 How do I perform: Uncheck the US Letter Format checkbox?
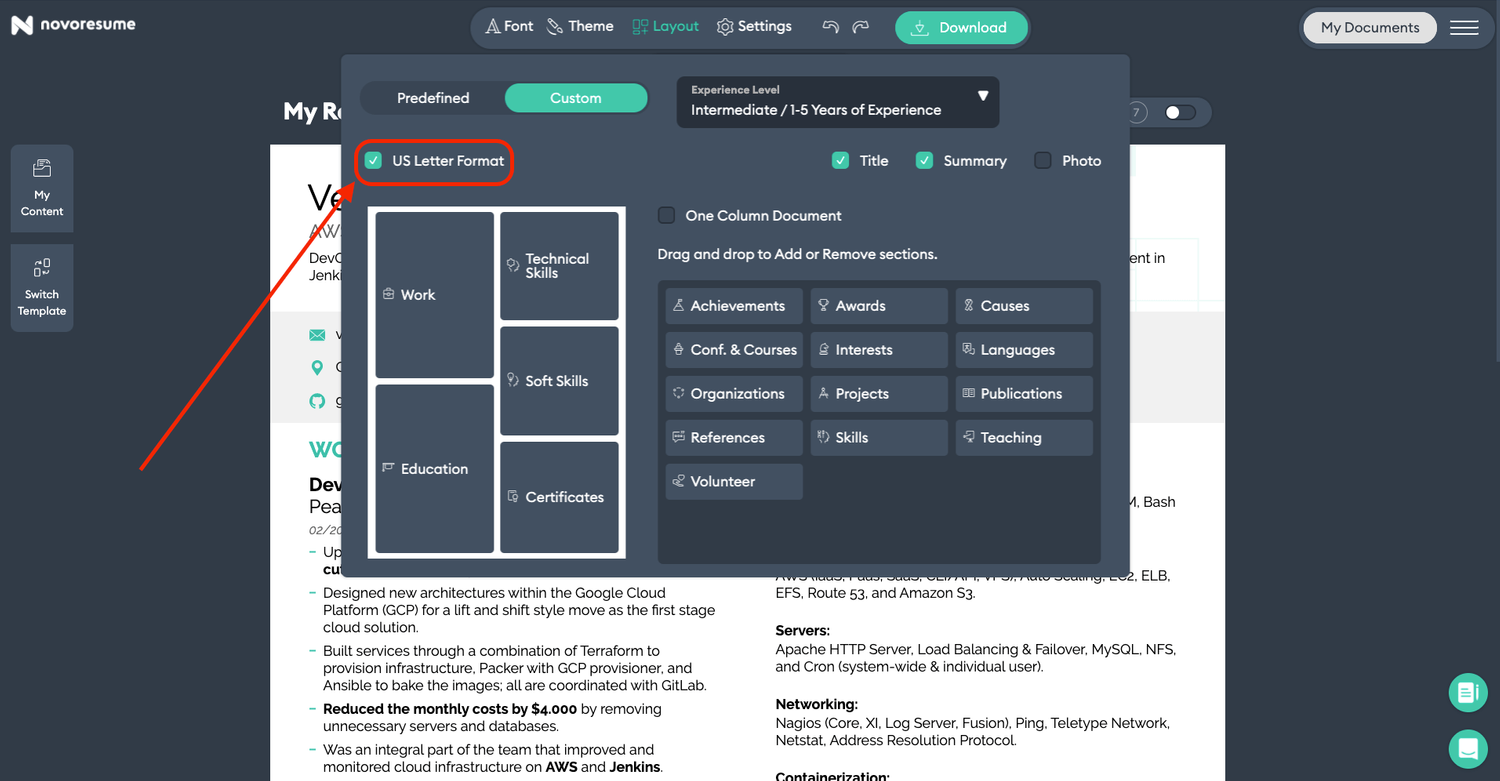pyautogui.click(x=374, y=161)
